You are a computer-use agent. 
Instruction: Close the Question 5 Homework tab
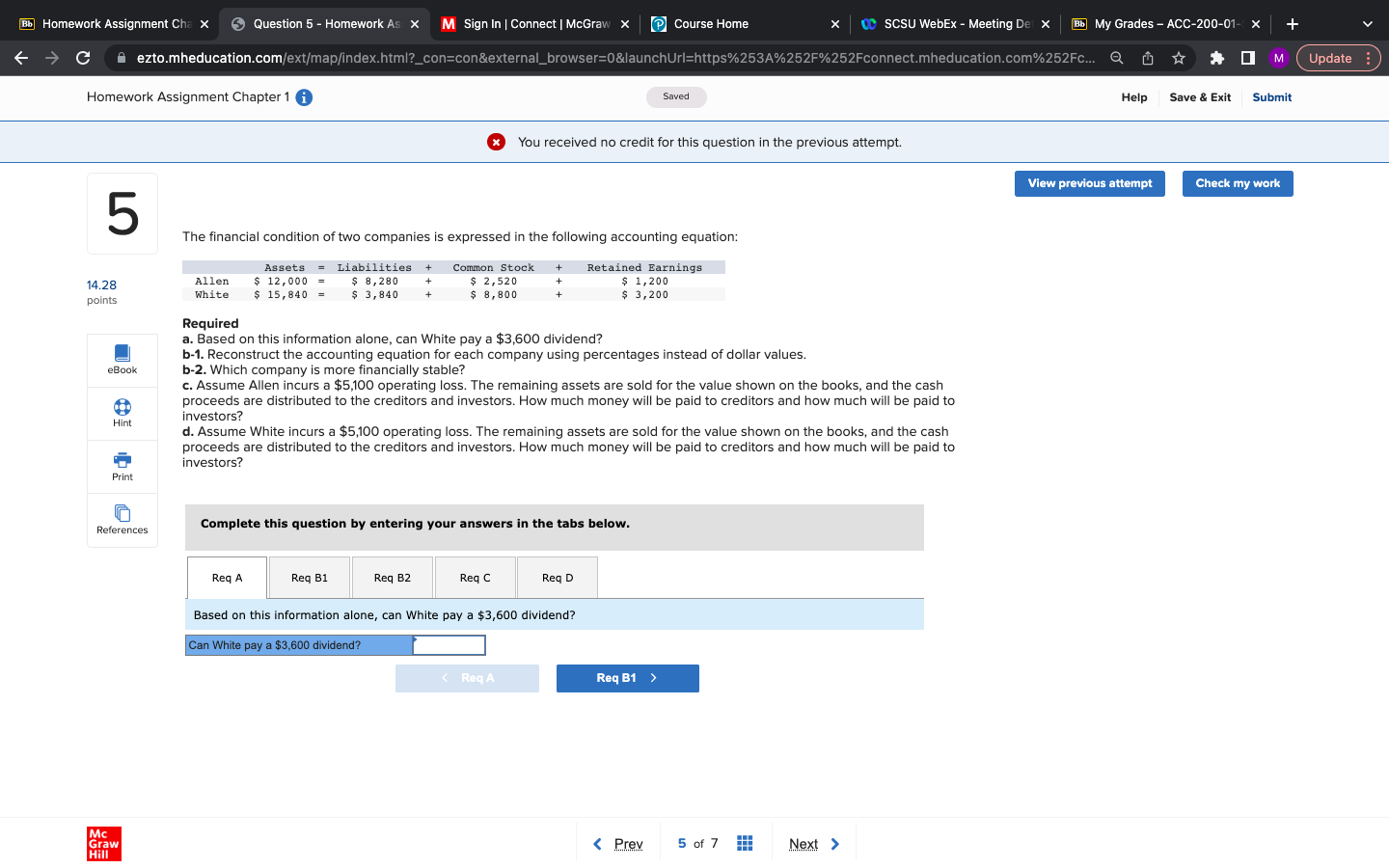[415, 24]
